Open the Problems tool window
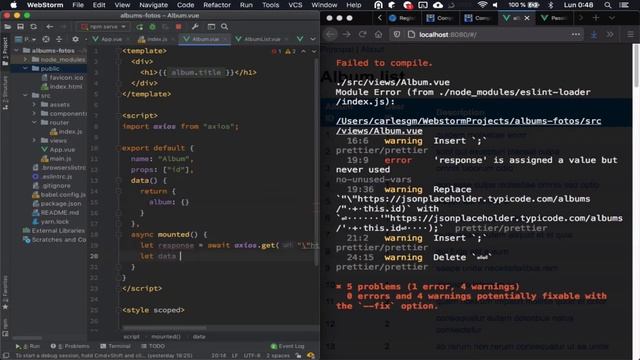The width and height of the screenshot is (640, 360). point(70,346)
